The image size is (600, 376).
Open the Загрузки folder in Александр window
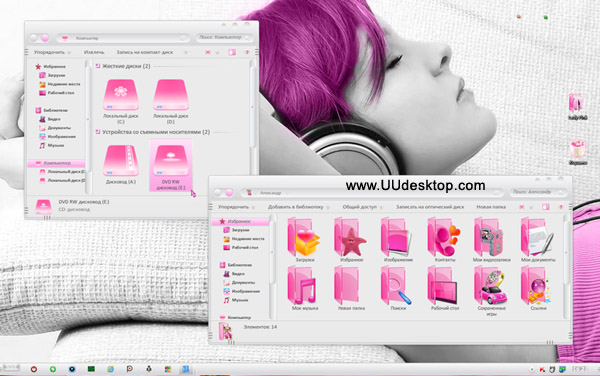(305, 237)
